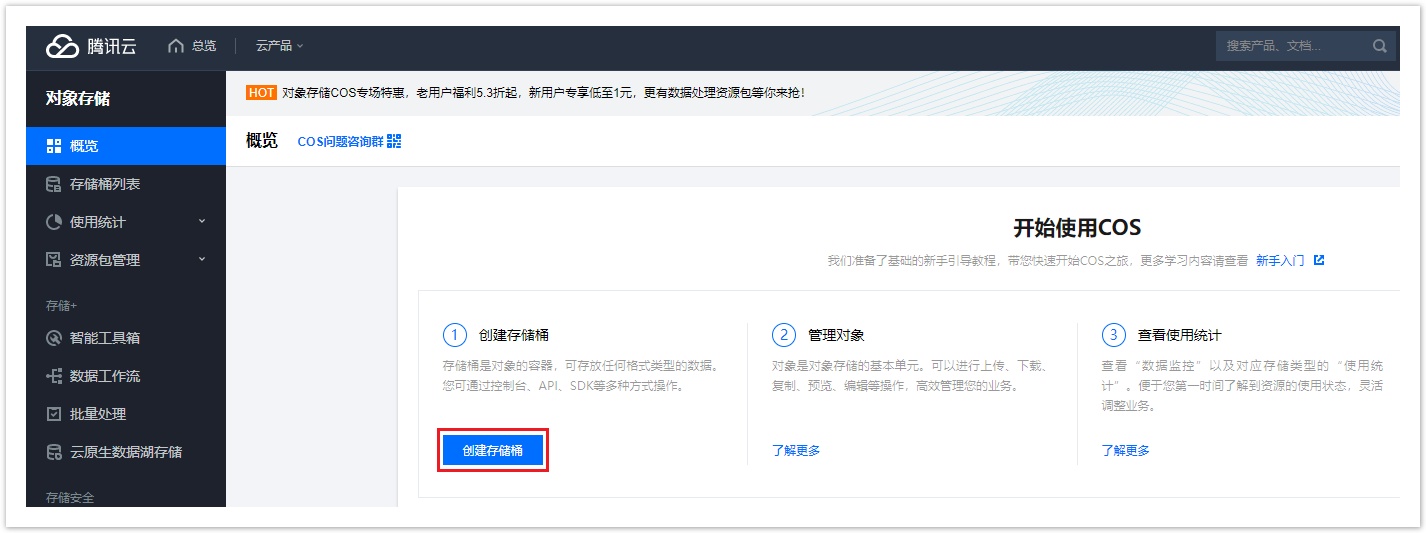The width and height of the screenshot is (1426, 533).
Task: Open 资源包管理 in the sidebar
Action: point(126,260)
